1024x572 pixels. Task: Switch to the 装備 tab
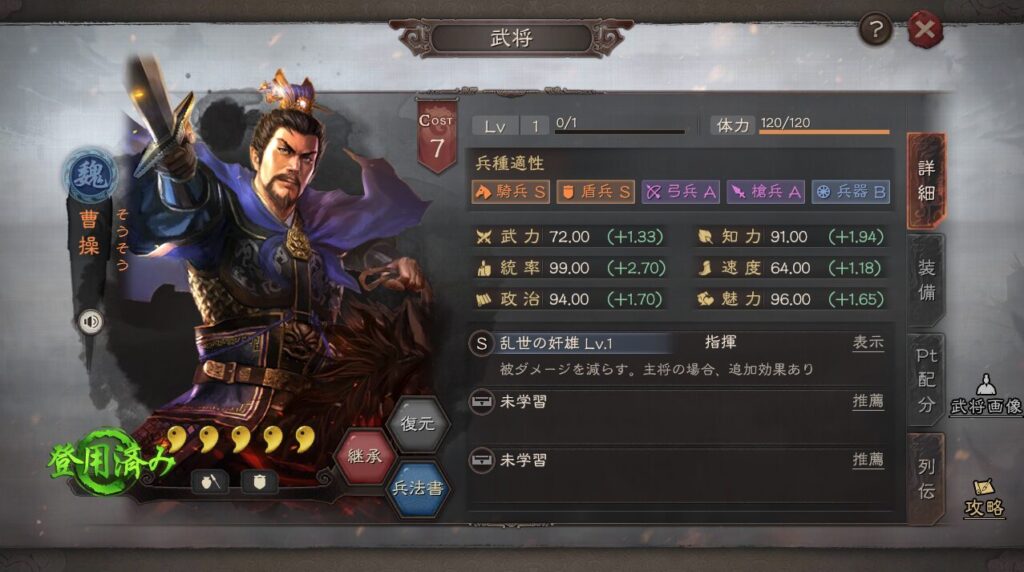click(926, 280)
